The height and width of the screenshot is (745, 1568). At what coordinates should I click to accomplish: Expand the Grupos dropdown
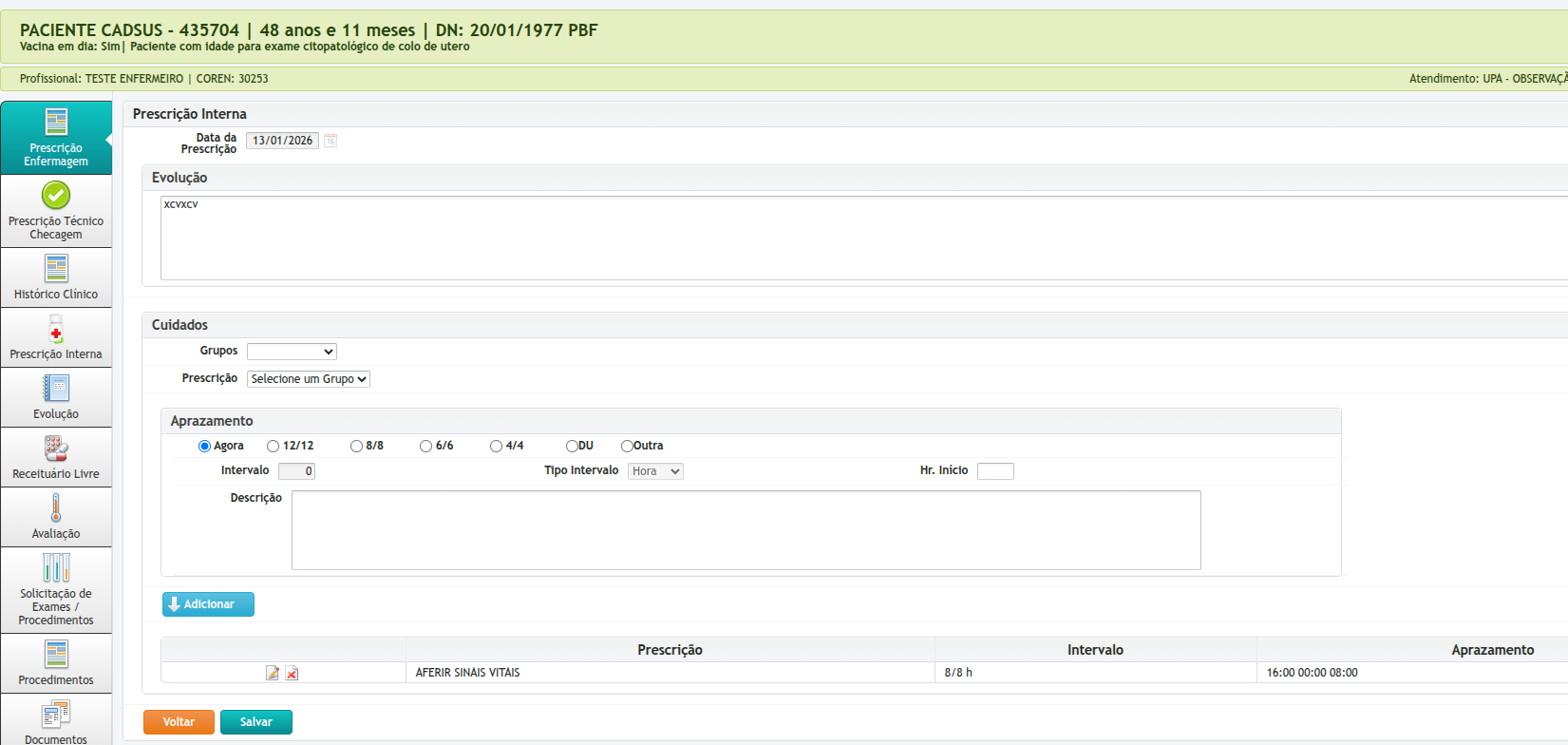point(292,352)
